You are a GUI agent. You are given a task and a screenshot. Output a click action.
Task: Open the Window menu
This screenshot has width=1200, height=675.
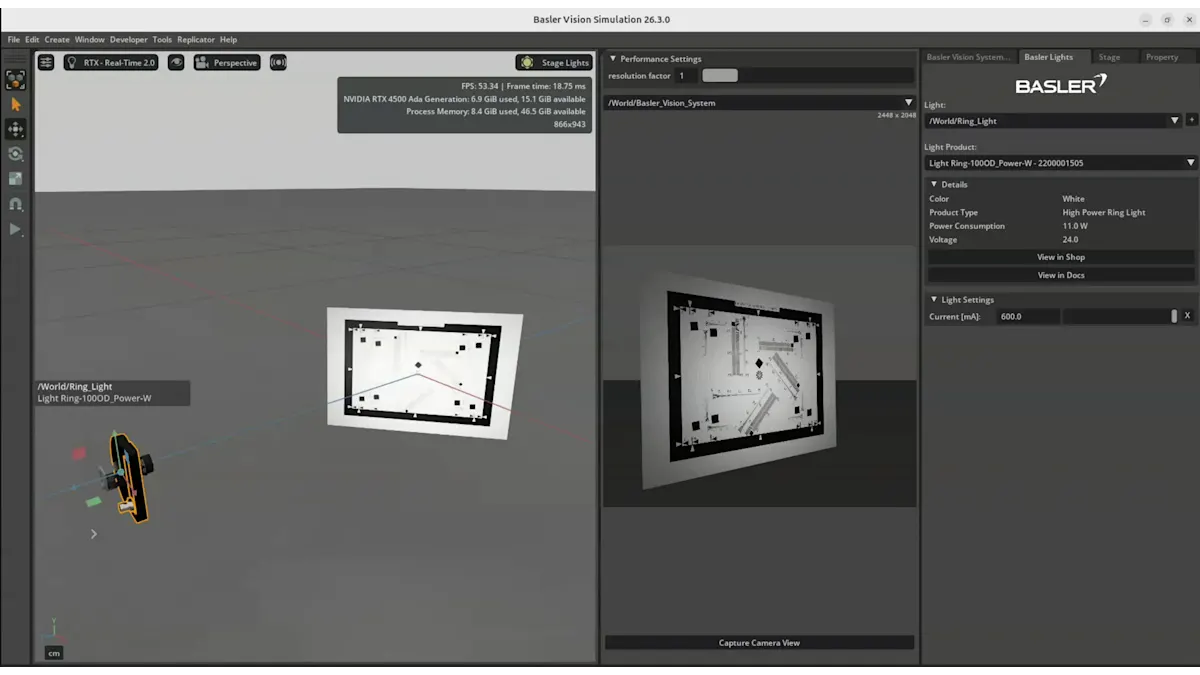(90, 40)
